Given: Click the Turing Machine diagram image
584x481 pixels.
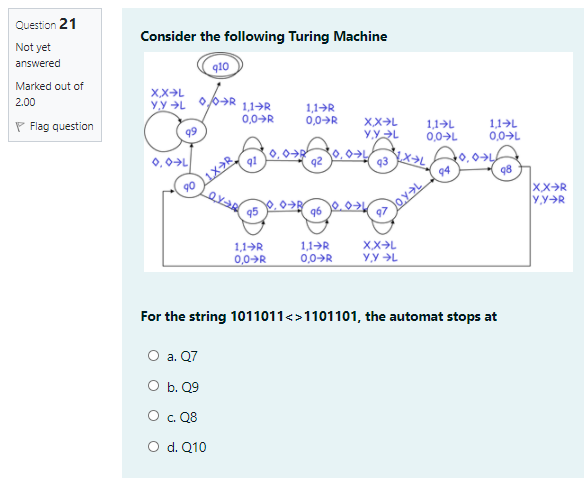Looking at the screenshot, I should pyautogui.click(x=358, y=162).
